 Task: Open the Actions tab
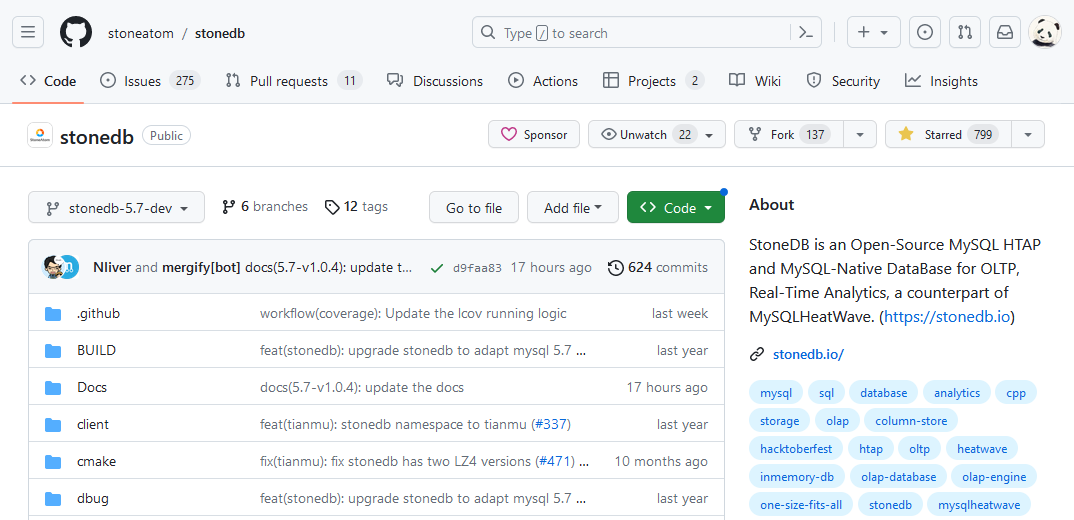click(543, 81)
